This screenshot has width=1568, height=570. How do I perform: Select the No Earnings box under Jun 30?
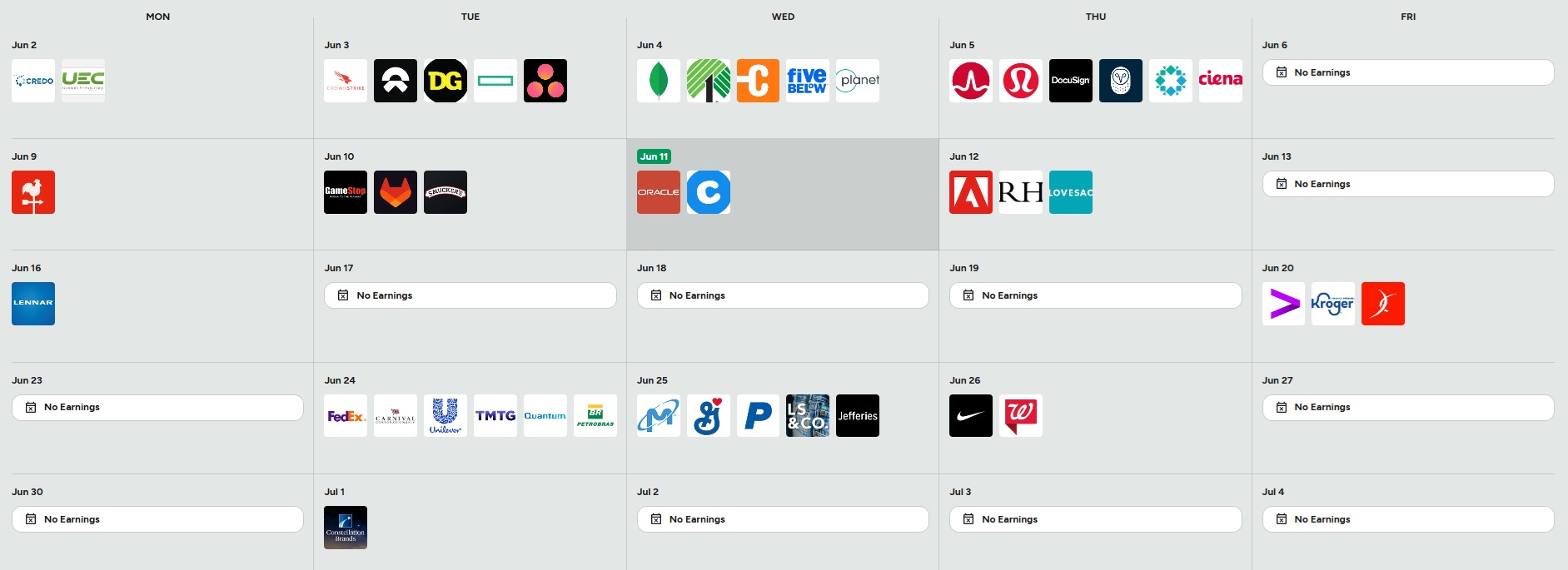(x=157, y=519)
